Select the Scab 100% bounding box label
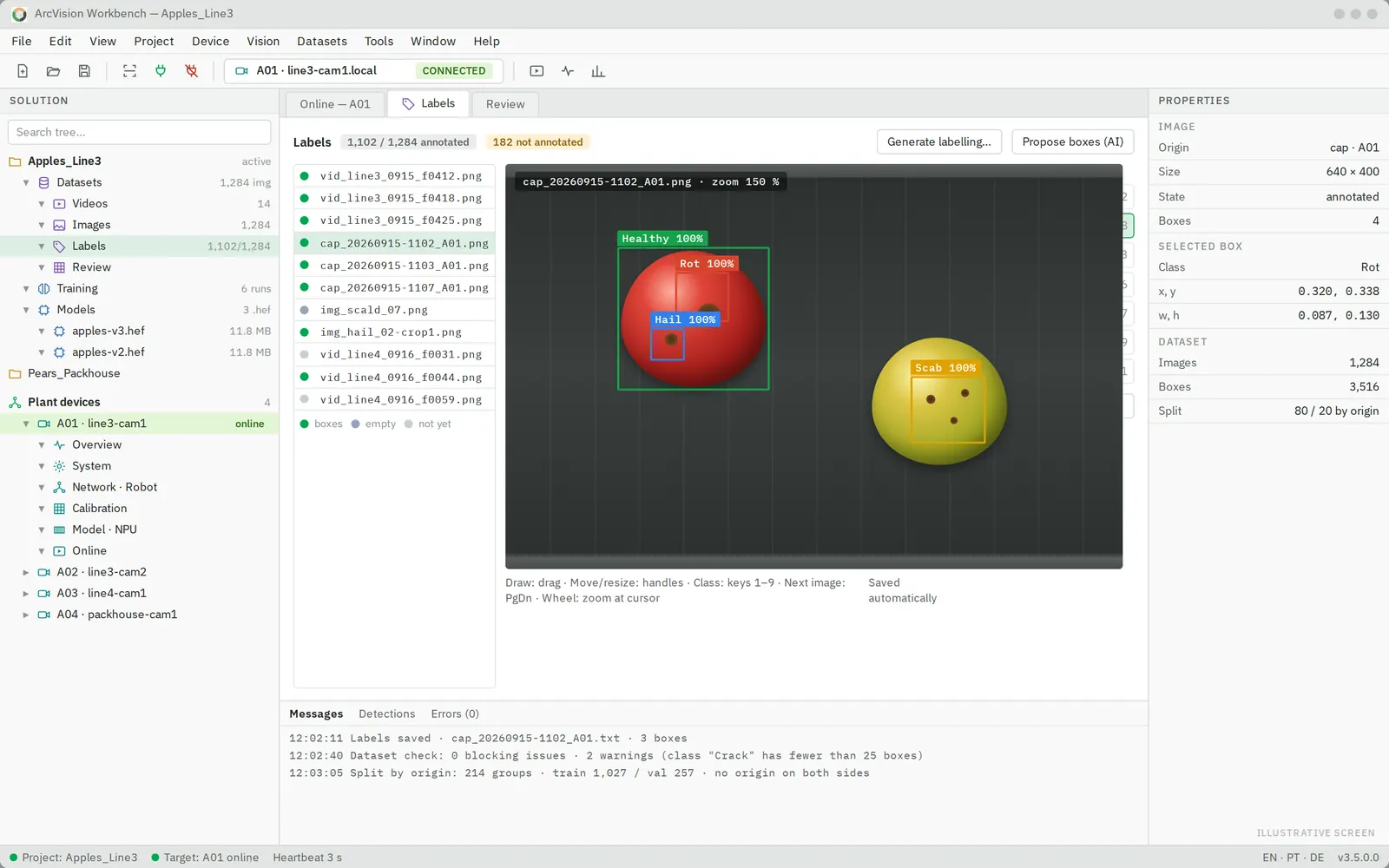 tap(945, 368)
